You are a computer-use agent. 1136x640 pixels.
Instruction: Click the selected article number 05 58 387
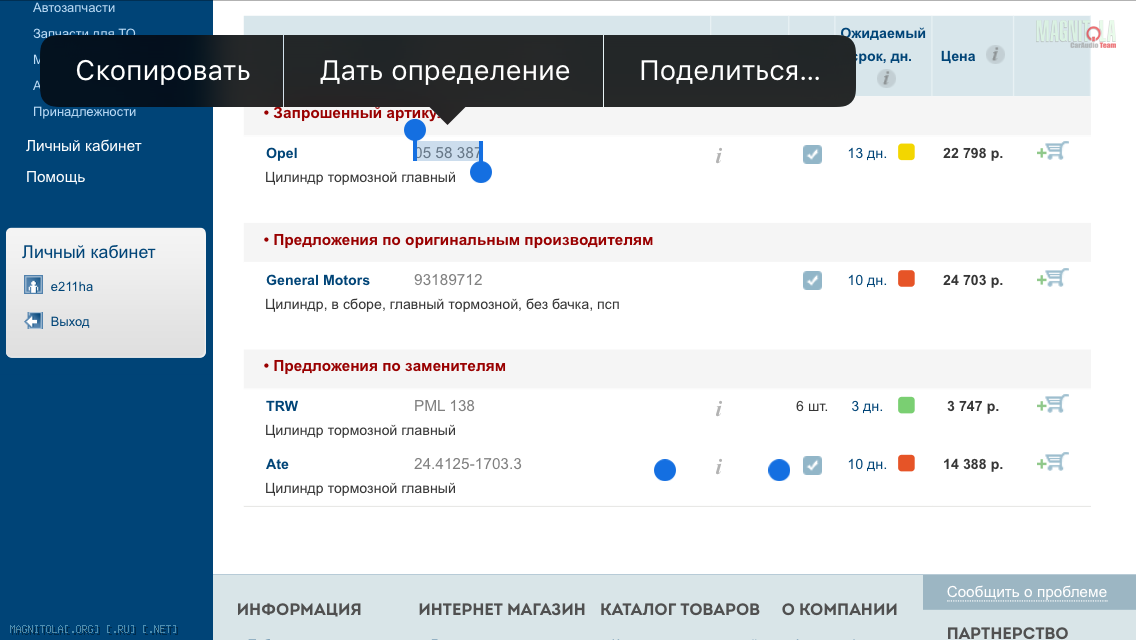point(448,152)
